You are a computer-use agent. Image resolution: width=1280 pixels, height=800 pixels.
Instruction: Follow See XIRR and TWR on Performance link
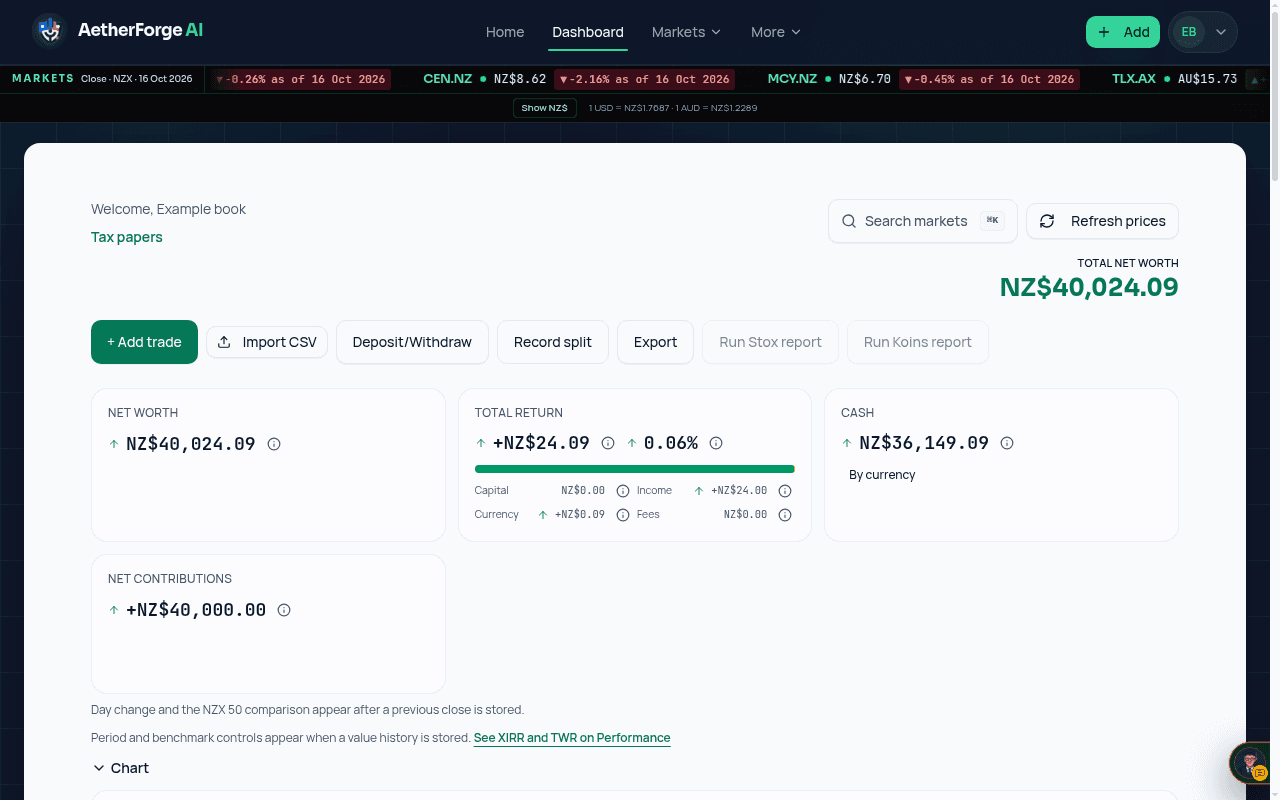coord(572,738)
